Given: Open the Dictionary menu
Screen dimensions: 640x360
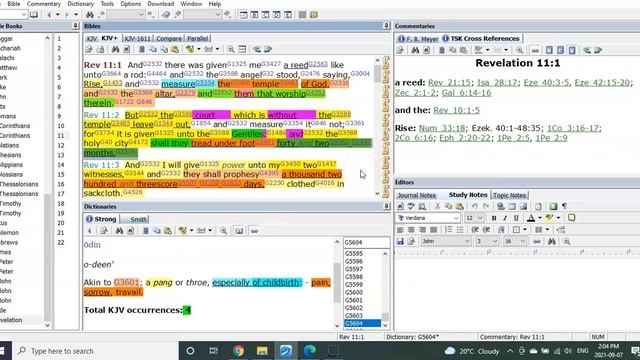Looking at the screenshot, I should (80, 4).
